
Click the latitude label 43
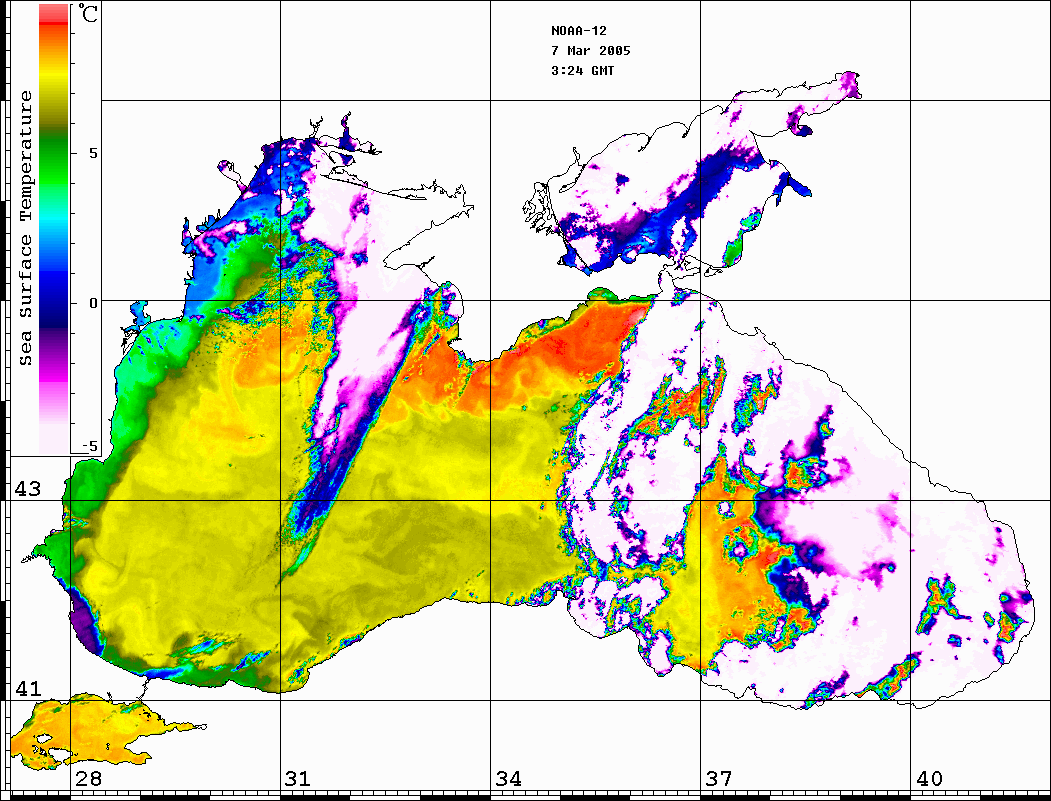pos(27,489)
